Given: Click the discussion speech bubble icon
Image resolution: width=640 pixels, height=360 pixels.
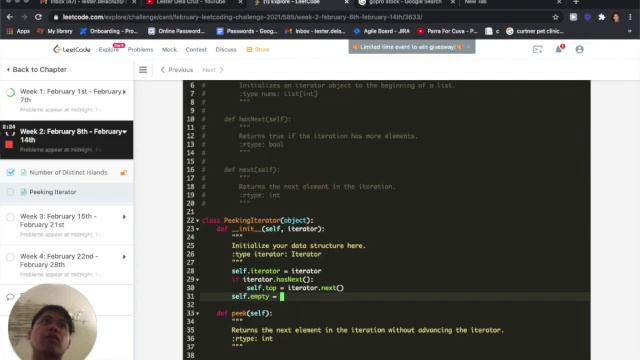Looking at the screenshot, I should [10, 297].
